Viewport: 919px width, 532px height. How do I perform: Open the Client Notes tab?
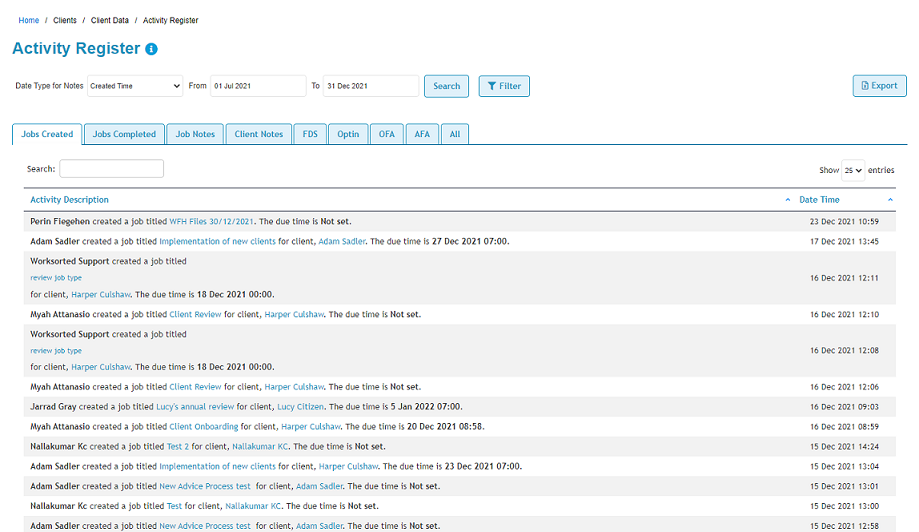(258, 134)
